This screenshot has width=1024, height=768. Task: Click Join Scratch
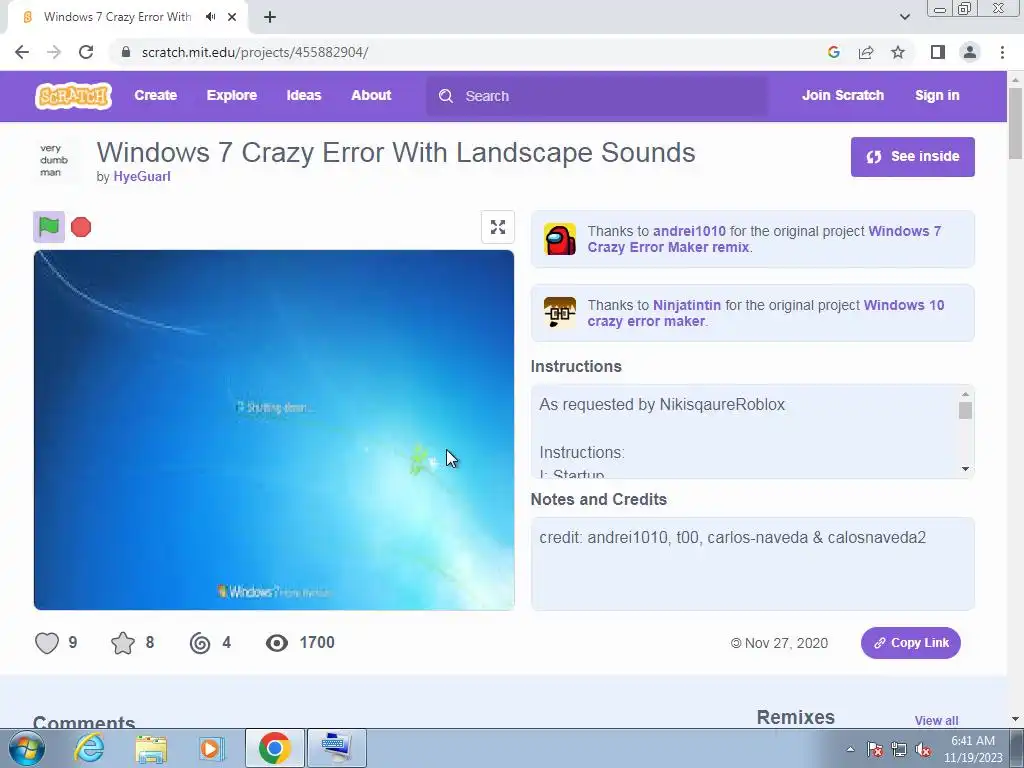(x=842, y=95)
